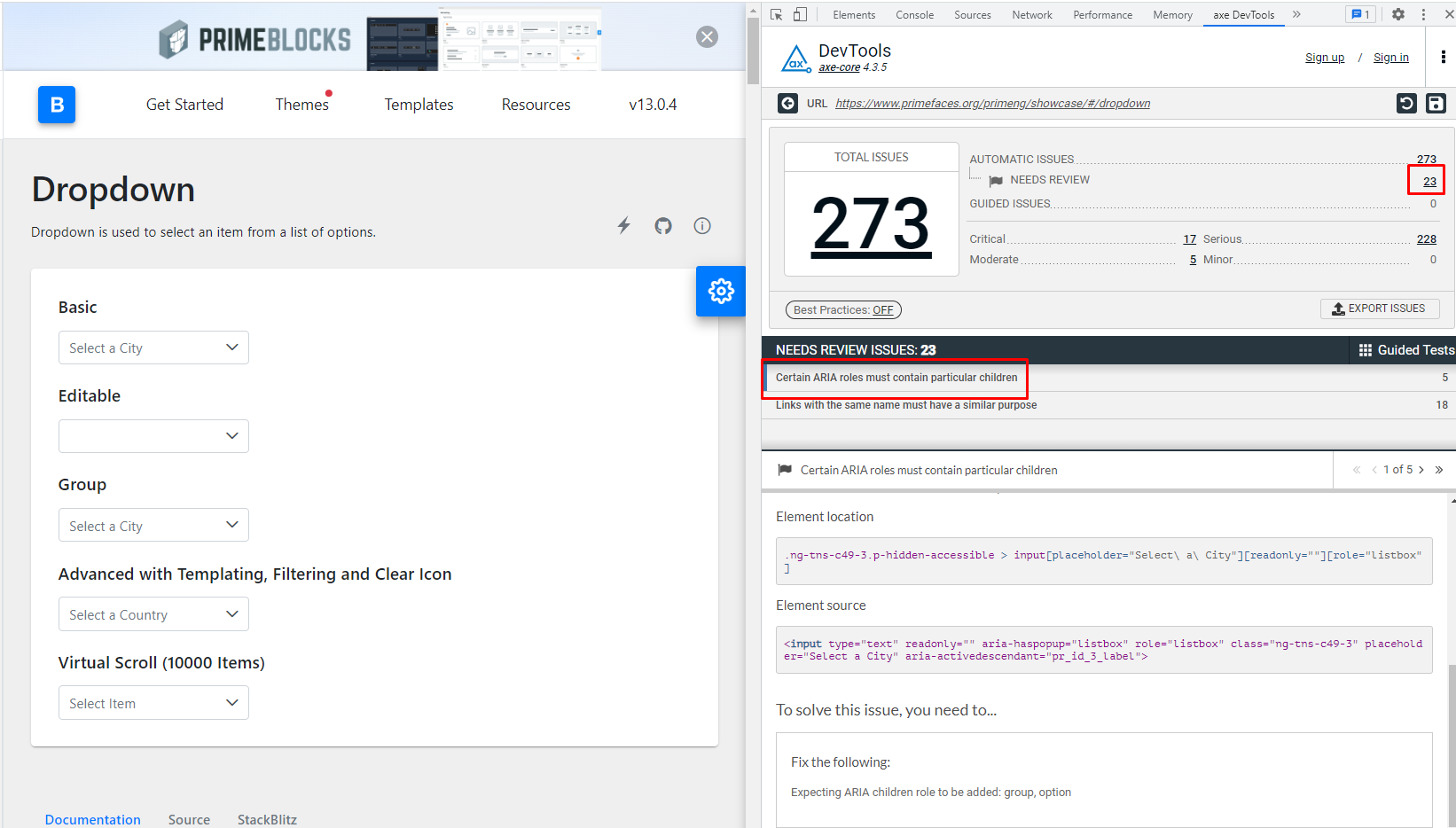Viewport: 1456px width, 828px height.
Task: Toggle Best Practices off setting
Action: (842, 309)
